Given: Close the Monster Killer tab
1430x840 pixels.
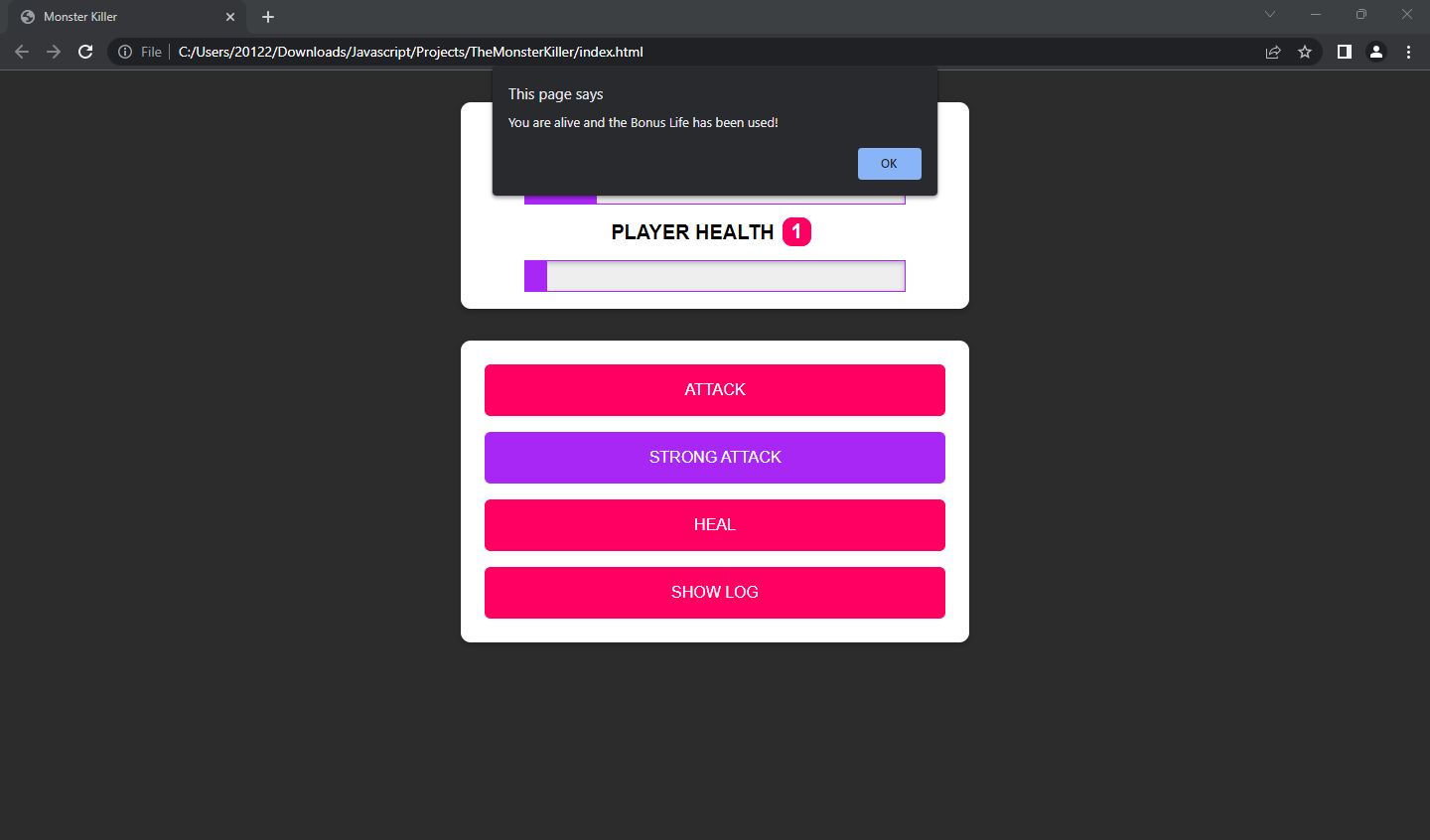Looking at the screenshot, I should click(x=230, y=17).
